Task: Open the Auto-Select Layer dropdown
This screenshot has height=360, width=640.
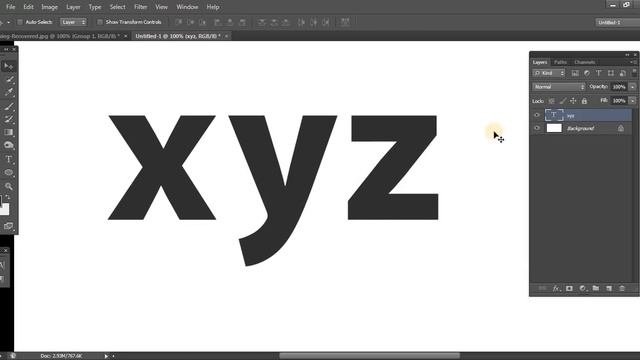Action: 73,22
